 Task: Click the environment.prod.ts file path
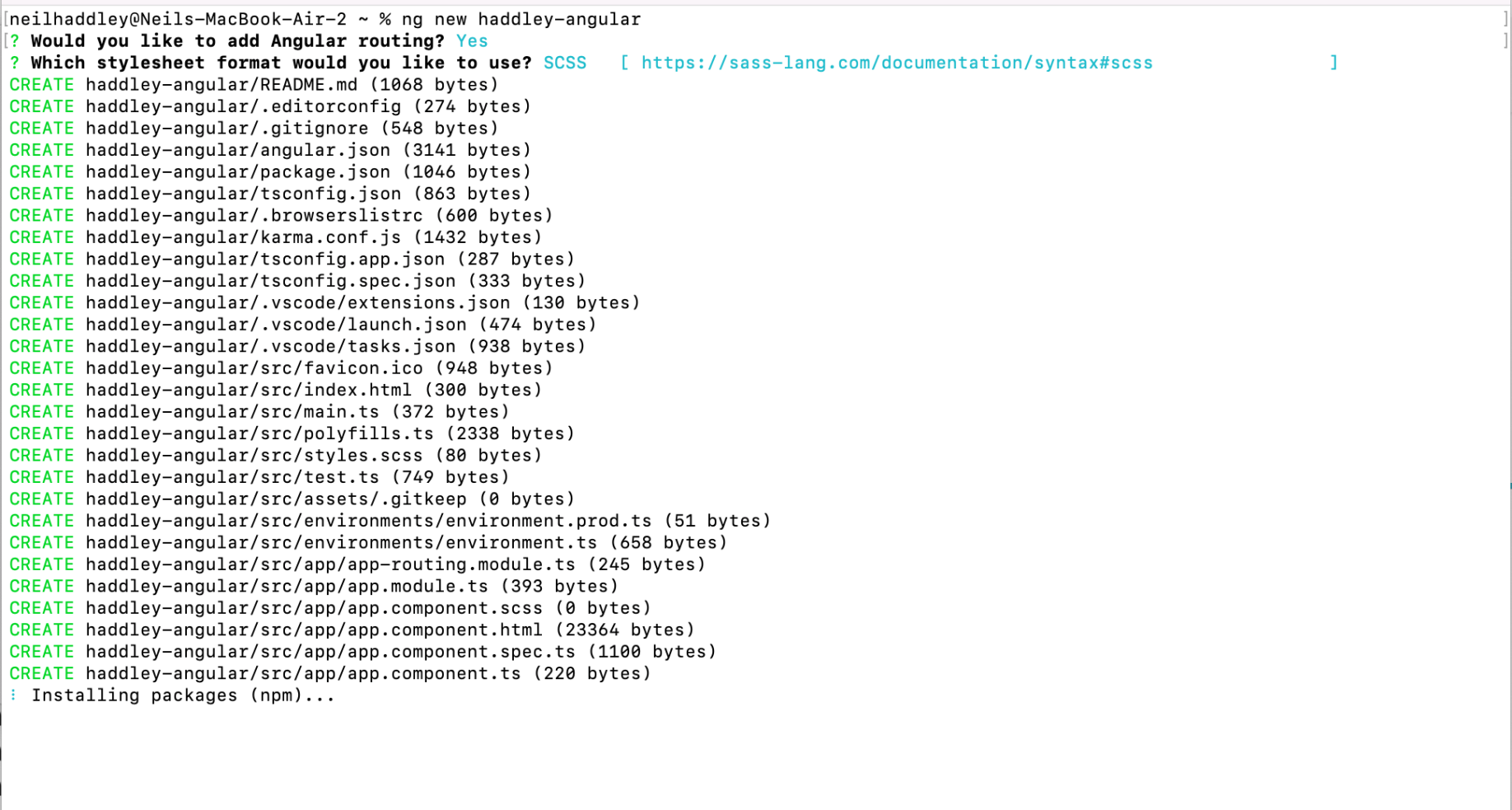(x=369, y=521)
